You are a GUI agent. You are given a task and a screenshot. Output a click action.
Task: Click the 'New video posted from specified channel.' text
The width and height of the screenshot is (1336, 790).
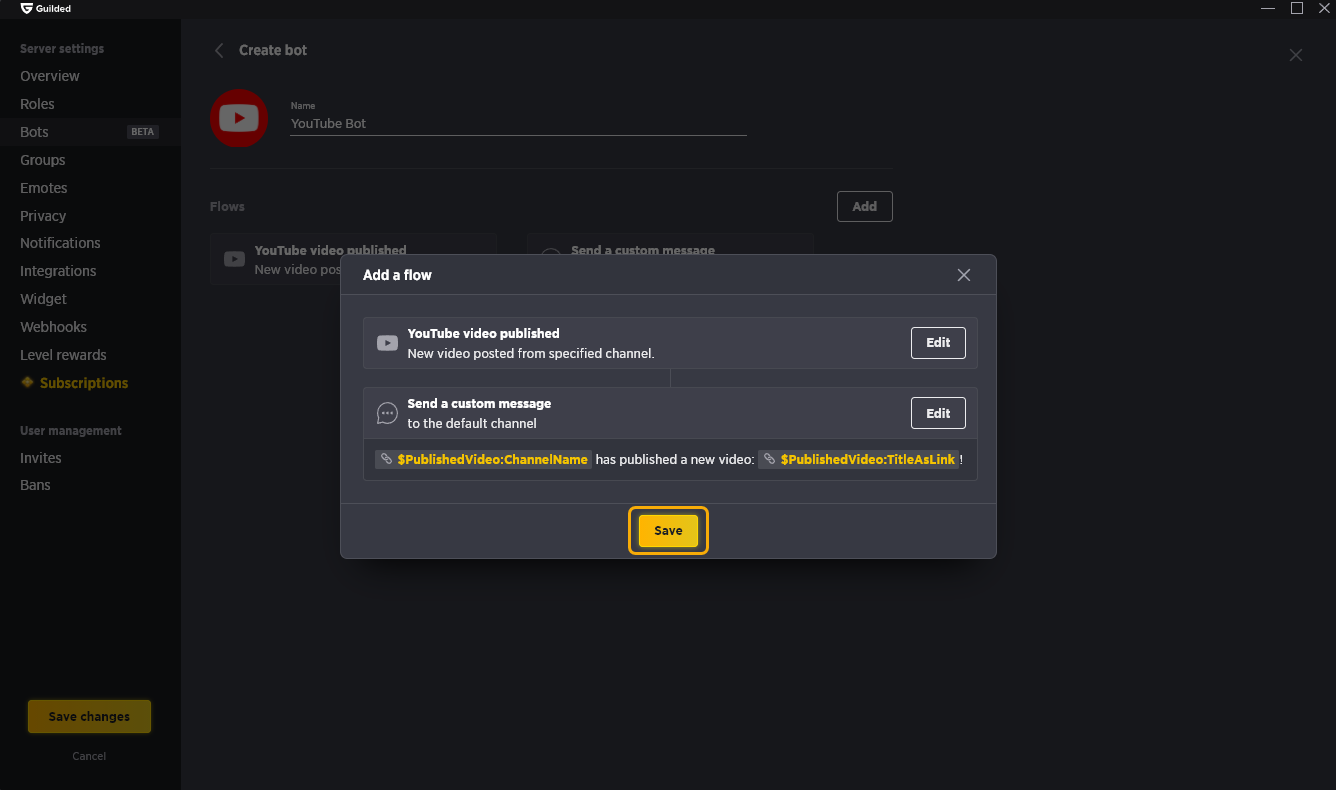(x=531, y=354)
